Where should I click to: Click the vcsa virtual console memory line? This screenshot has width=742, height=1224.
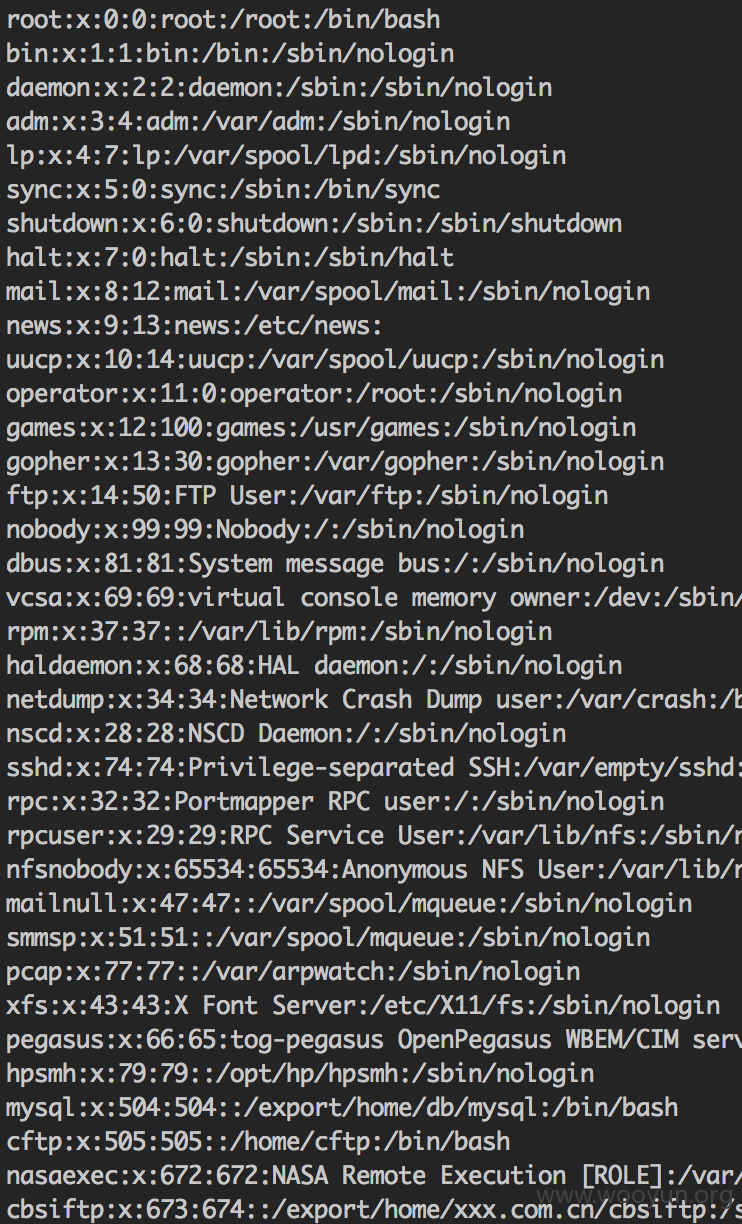coord(374,597)
